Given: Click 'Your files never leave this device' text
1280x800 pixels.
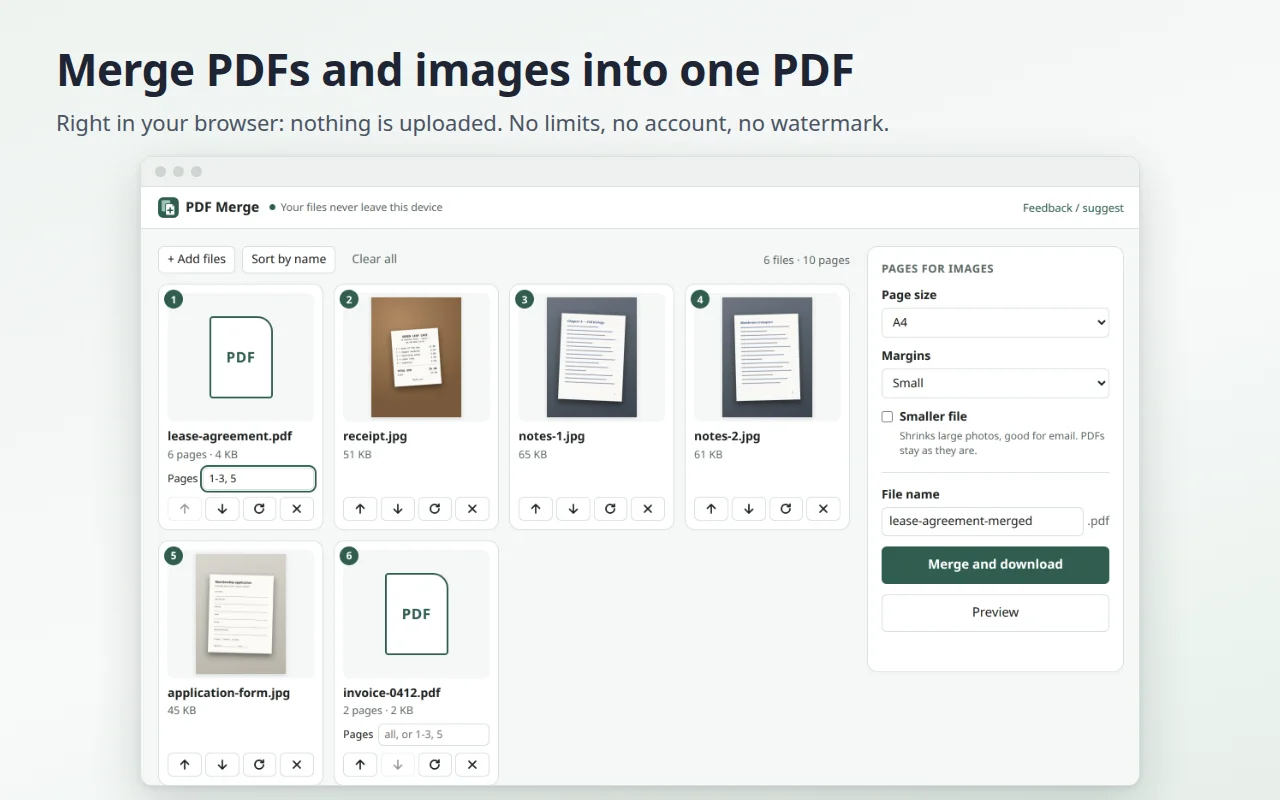Looking at the screenshot, I should [361, 208].
